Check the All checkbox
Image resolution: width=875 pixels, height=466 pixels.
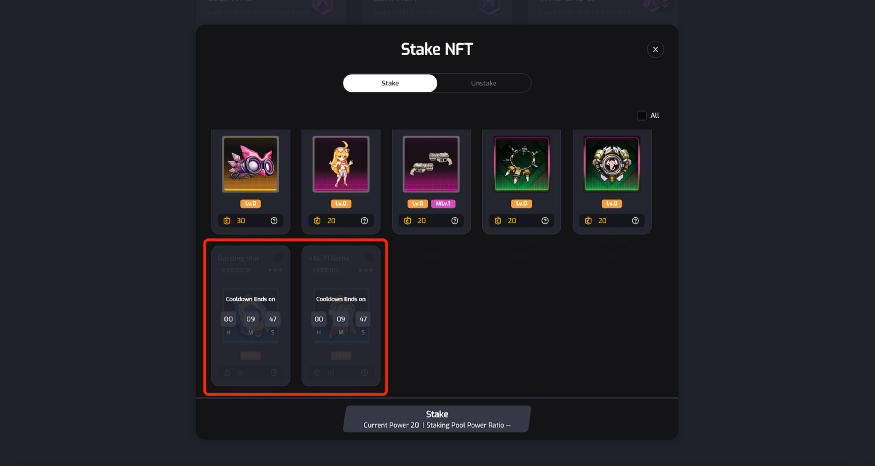click(x=642, y=116)
